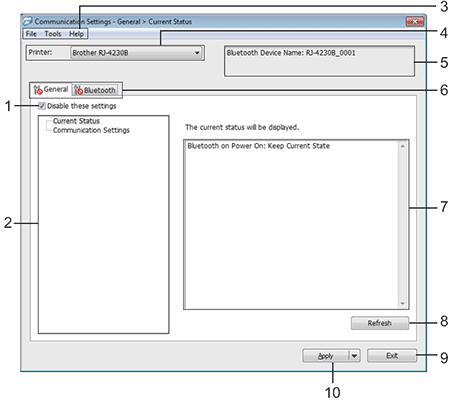Image resolution: width=450 pixels, height=400 pixels.
Task: Click the Exit button
Action: [392, 356]
